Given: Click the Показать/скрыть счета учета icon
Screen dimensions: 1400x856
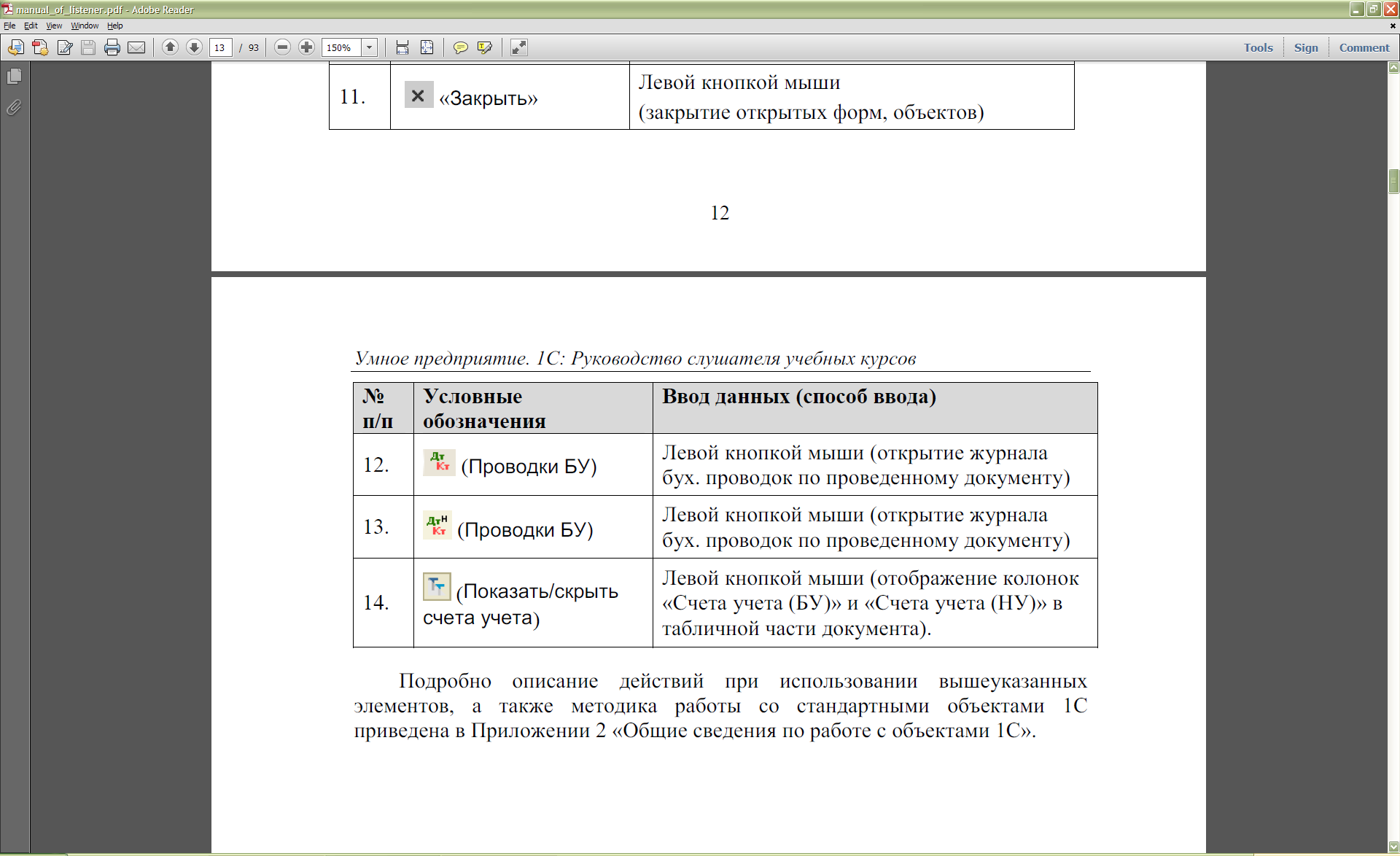Looking at the screenshot, I should [437, 587].
